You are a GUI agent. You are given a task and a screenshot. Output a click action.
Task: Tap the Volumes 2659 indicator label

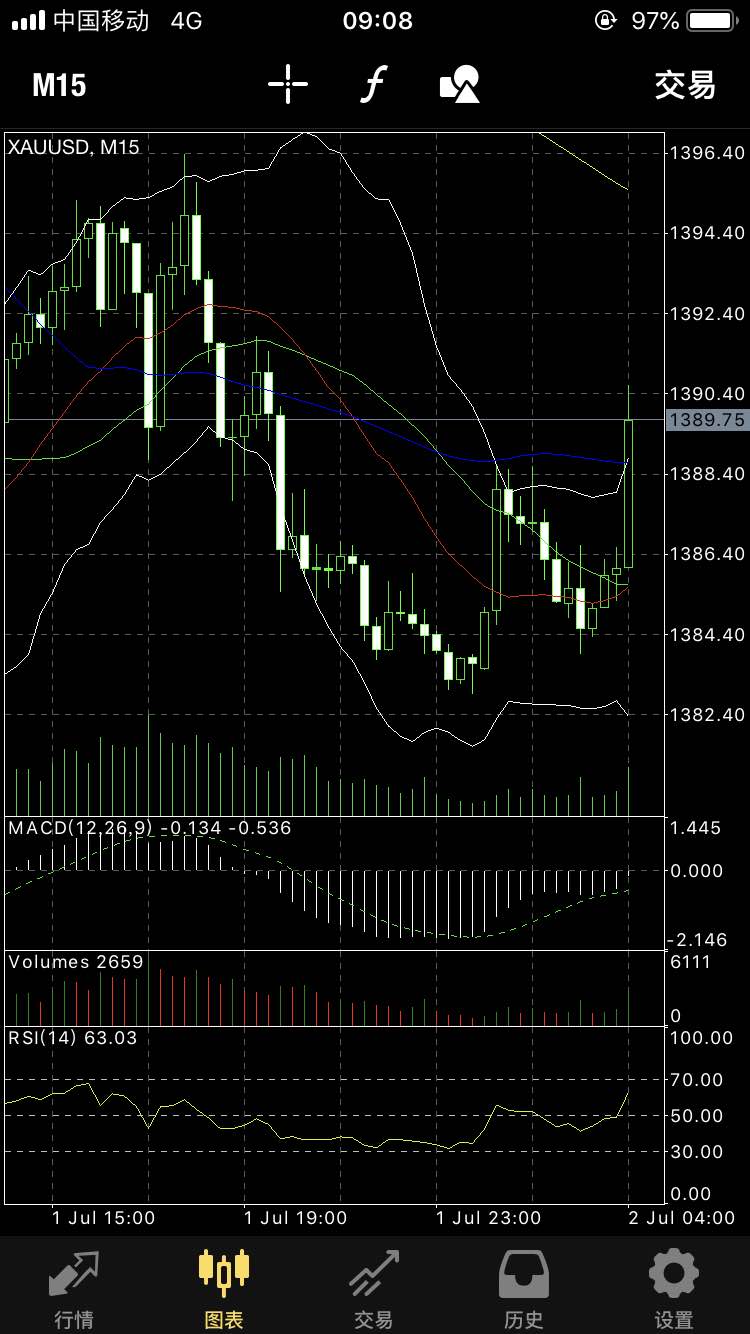pyautogui.click(x=76, y=962)
